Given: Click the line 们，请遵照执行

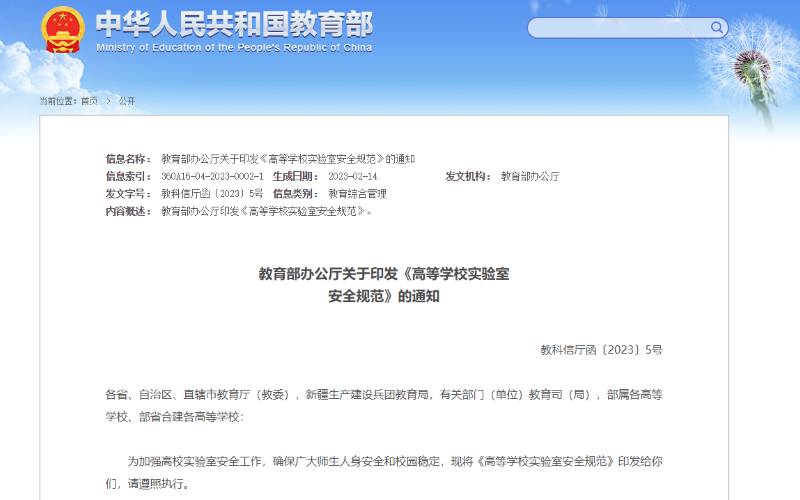Looking at the screenshot, I should pos(147,484).
